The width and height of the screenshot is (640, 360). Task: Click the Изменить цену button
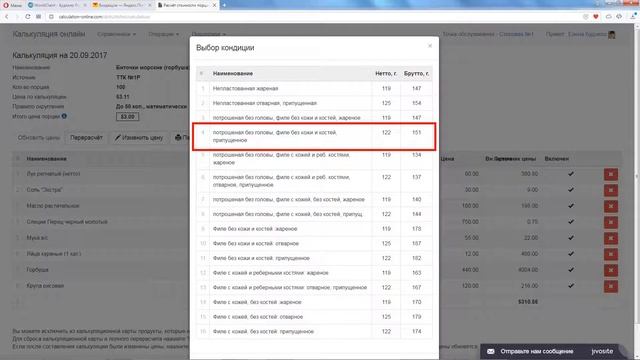139,138
